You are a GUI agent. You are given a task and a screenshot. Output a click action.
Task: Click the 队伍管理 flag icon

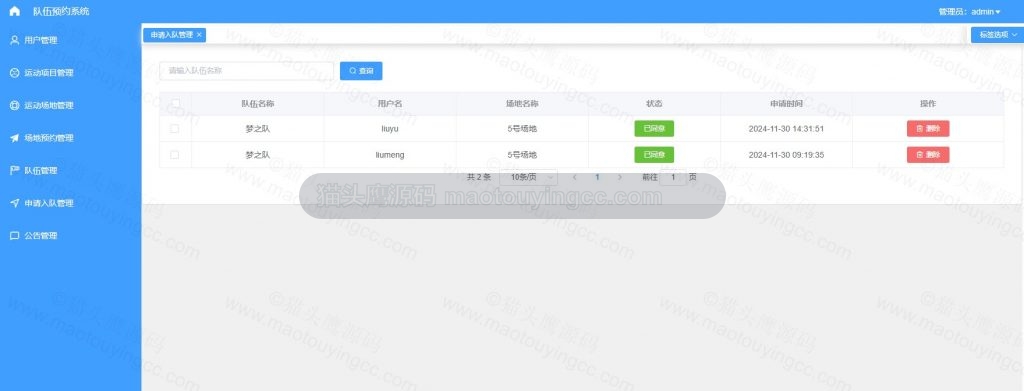coord(14,170)
